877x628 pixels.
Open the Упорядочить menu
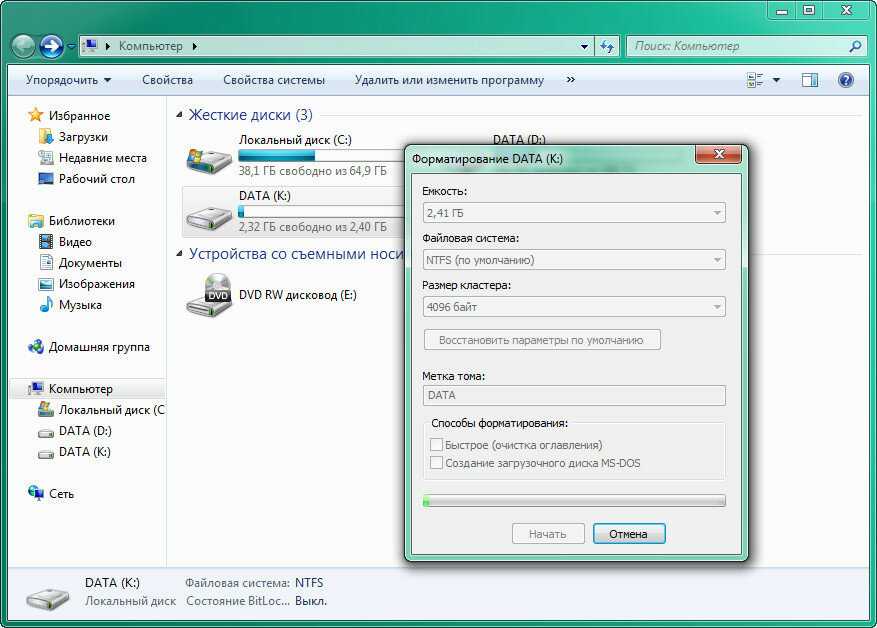(x=68, y=80)
